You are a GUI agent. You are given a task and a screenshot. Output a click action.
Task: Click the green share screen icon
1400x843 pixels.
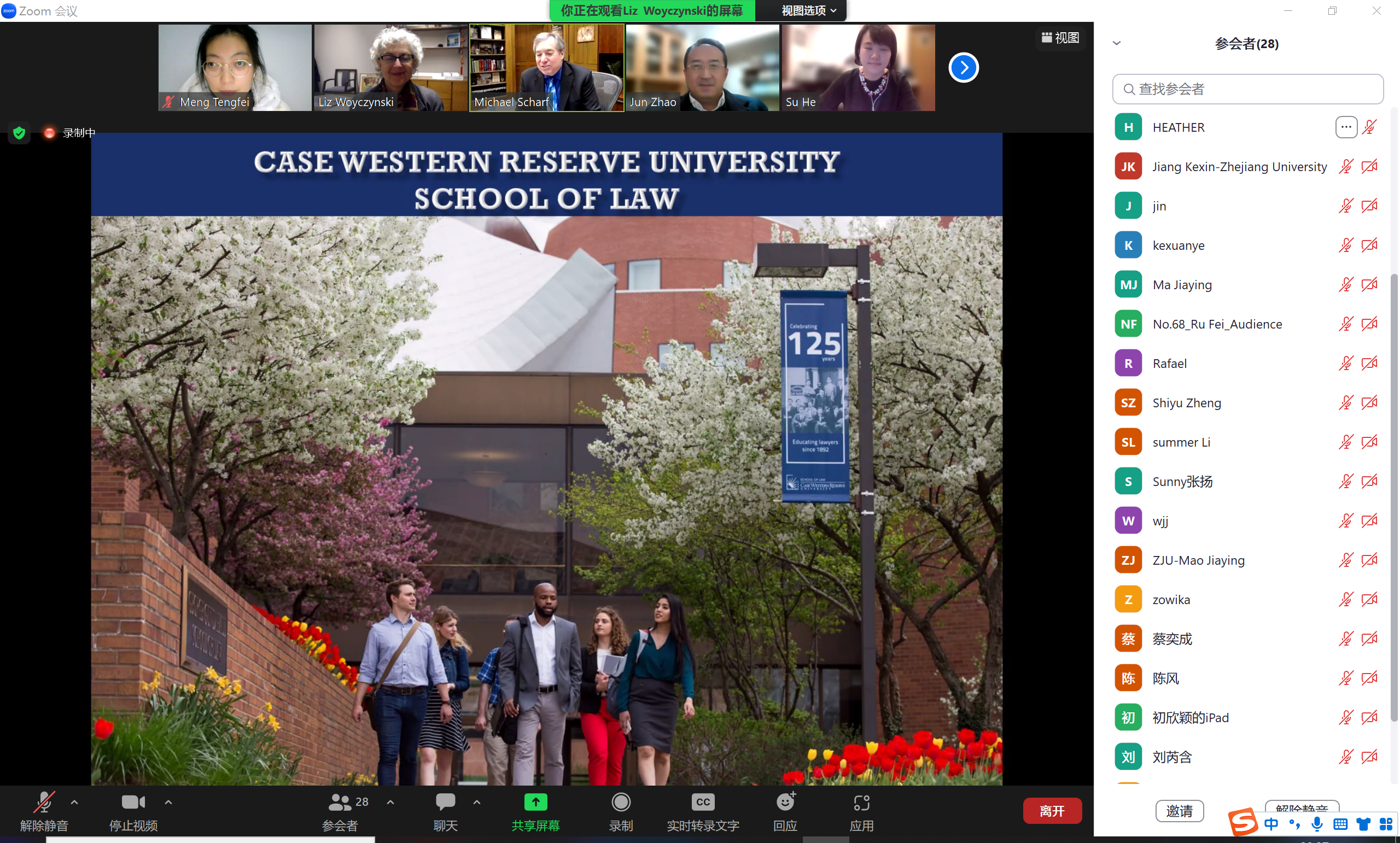pos(535,802)
